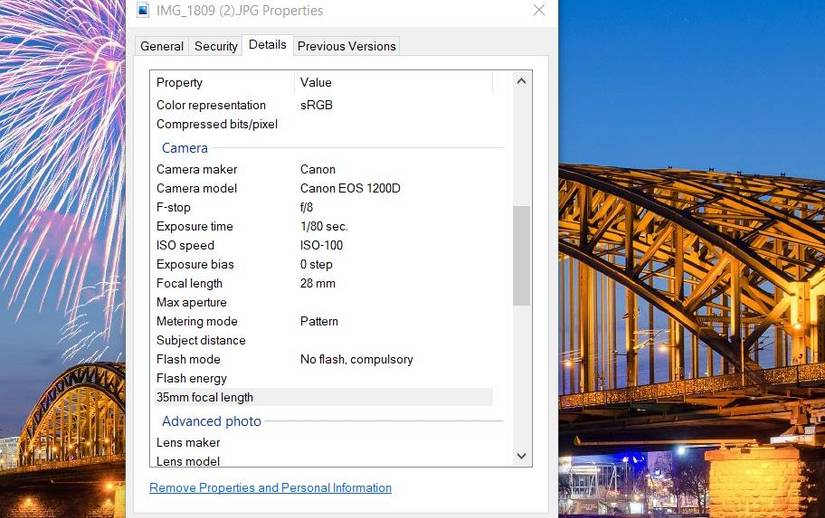Select the 35mm focal length row
This screenshot has height=518, width=825.
pyautogui.click(x=205, y=397)
